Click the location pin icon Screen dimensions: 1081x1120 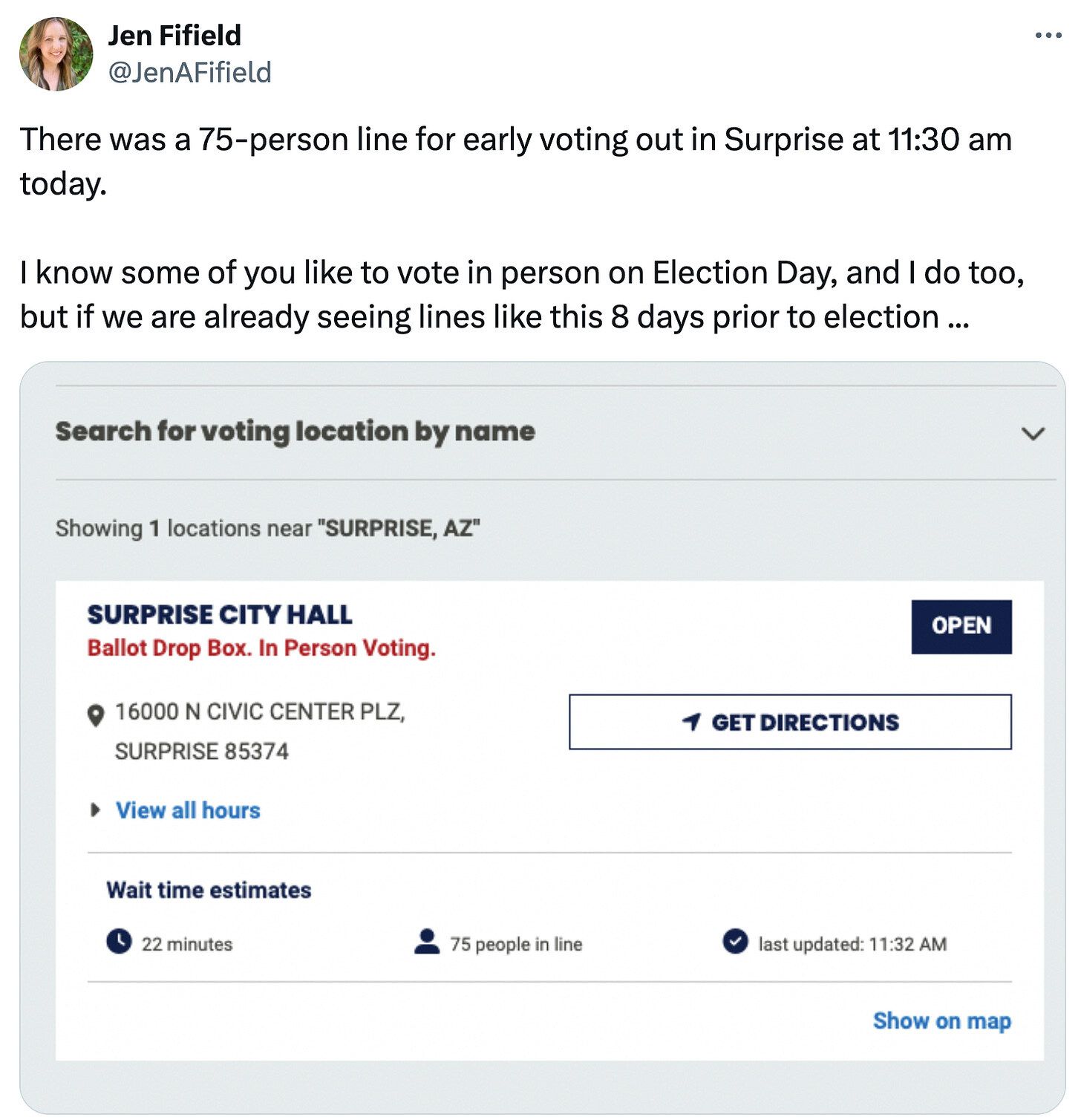(x=96, y=715)
